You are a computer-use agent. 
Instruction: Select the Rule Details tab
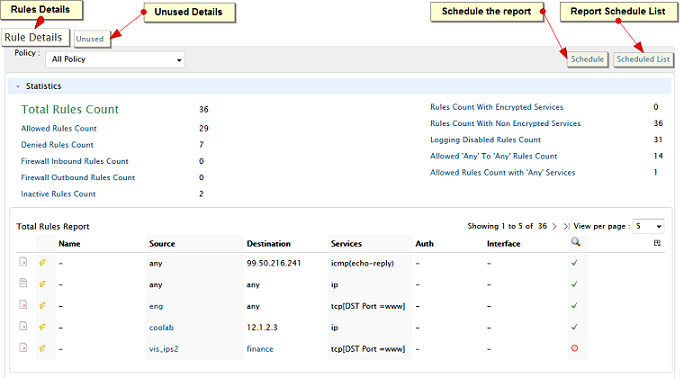click(x=33, y=37)
